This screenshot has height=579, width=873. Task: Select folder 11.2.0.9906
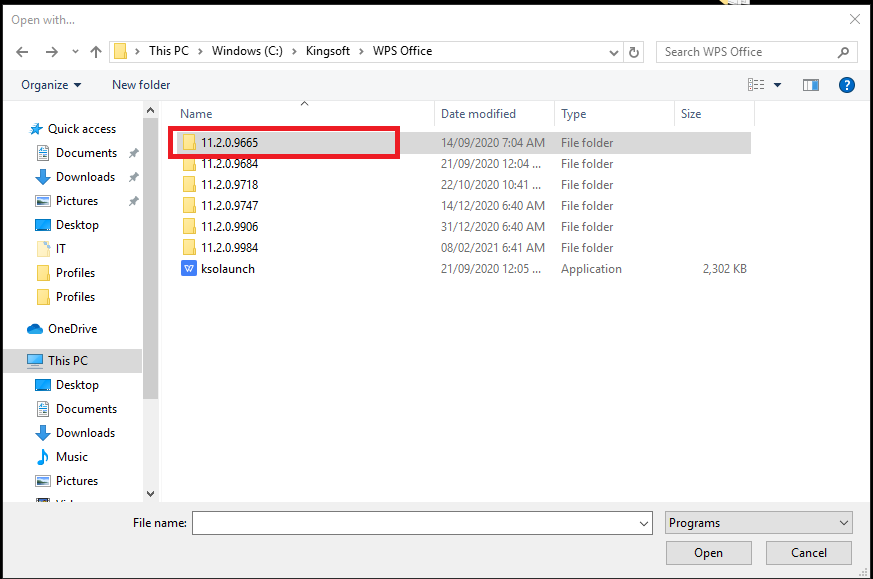tap(464, 227)
